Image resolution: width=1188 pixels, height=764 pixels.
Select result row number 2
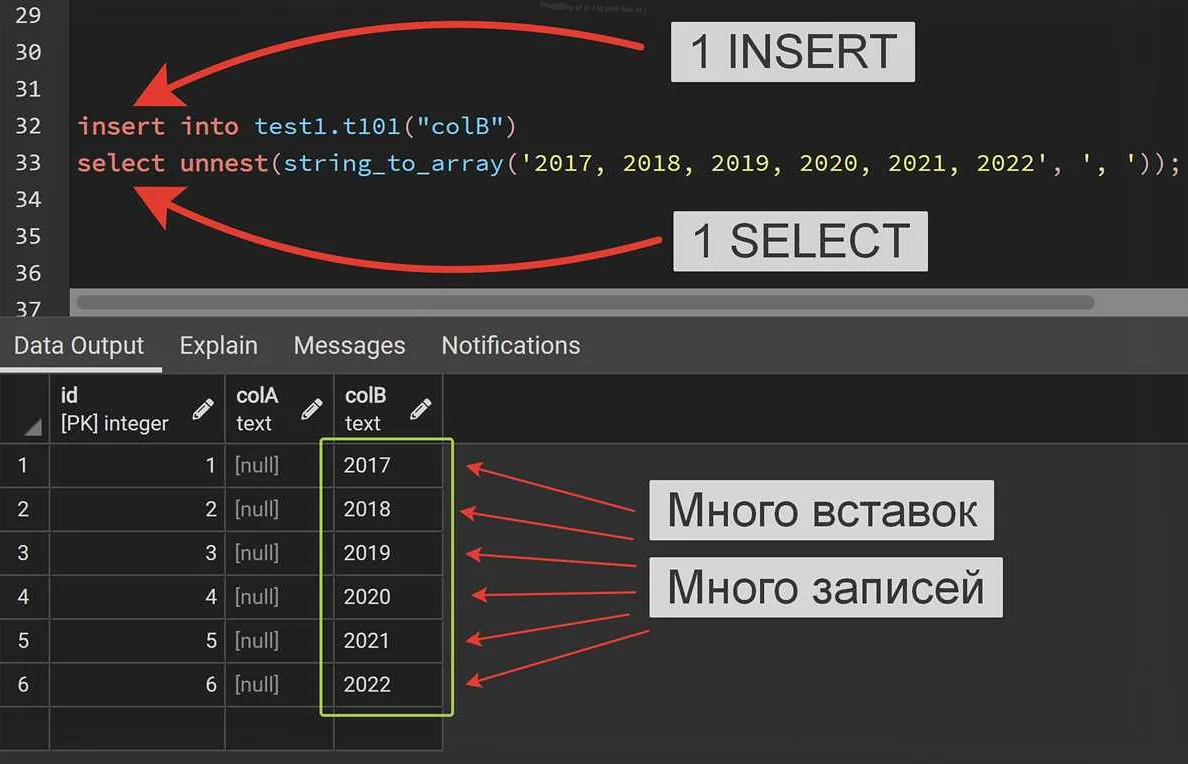click(x=24, y=509)
